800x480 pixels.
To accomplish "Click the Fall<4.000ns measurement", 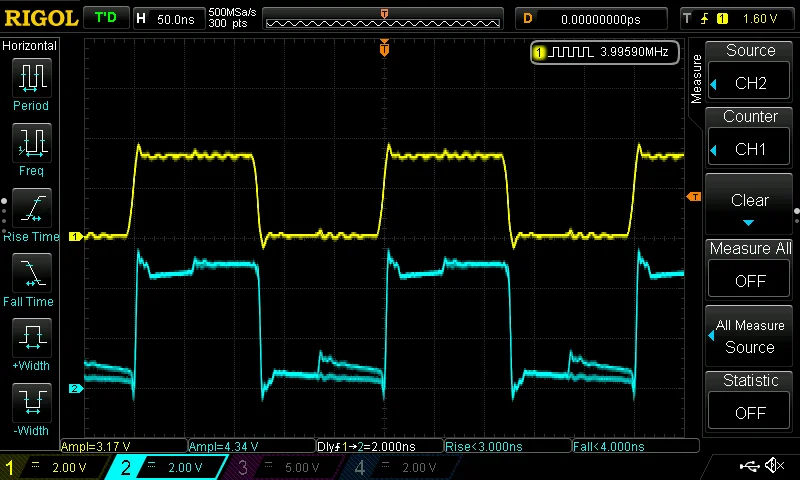I will click(x=636, y=446).
